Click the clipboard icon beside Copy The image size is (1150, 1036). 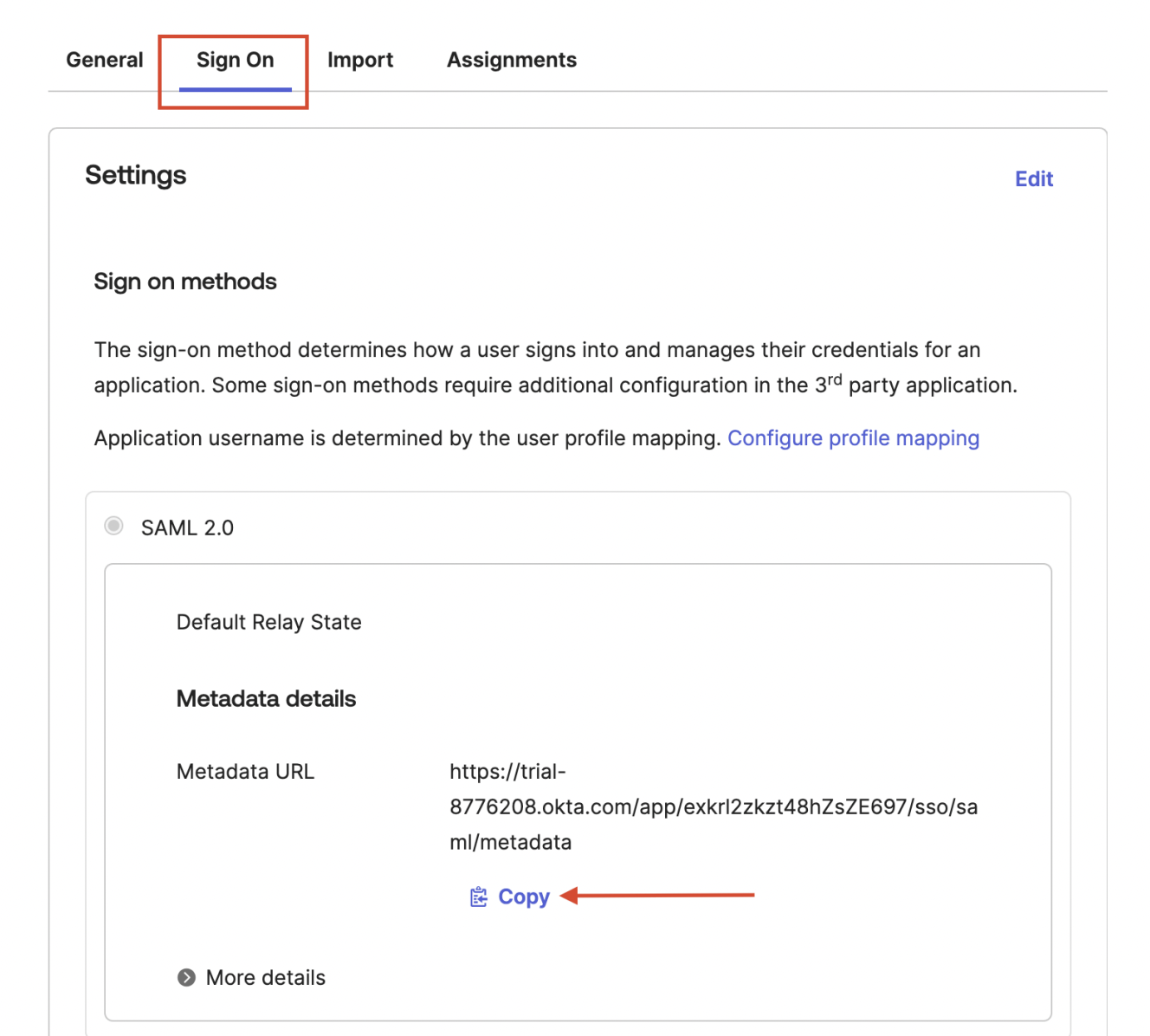tap(479, 897)
